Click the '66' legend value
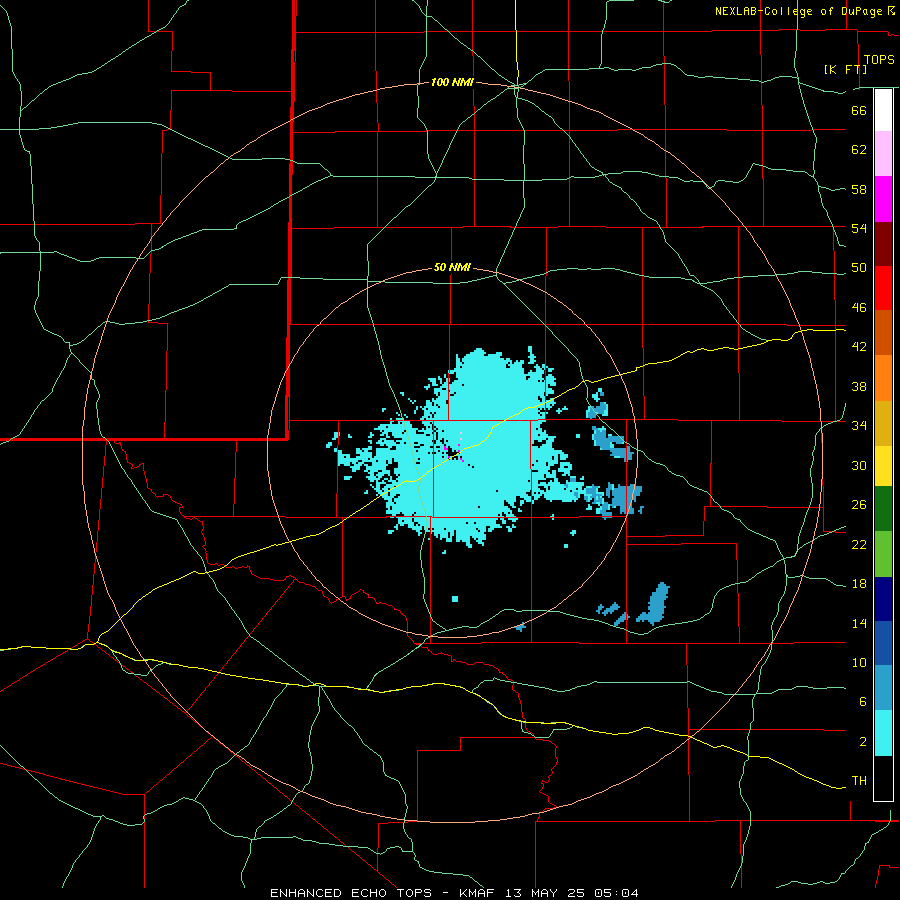Image resolution: width=900 pixels, height=900 pixels. click(x=859, y=110)
